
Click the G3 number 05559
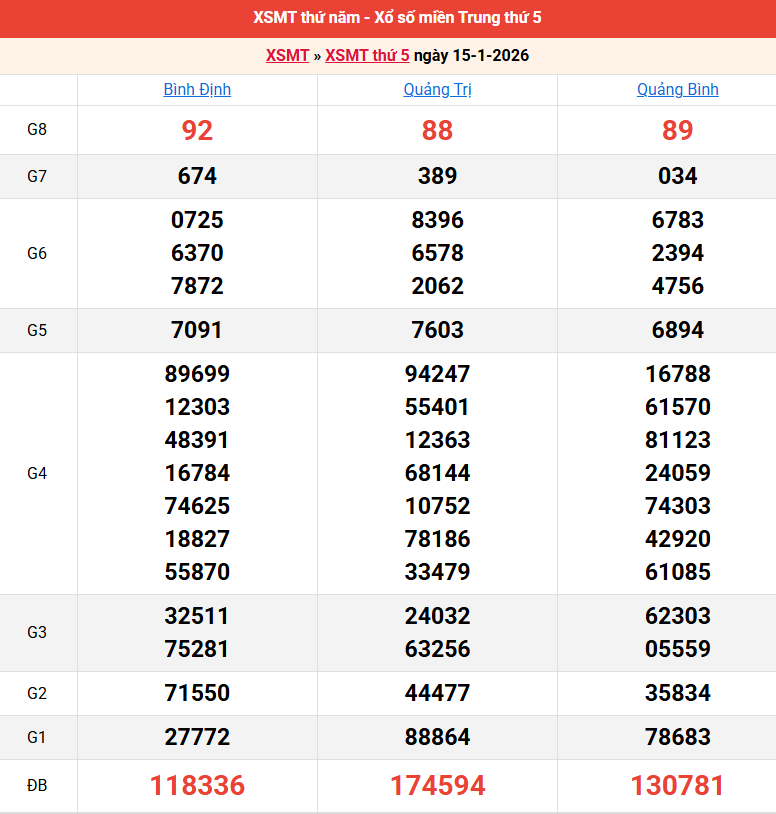[x=677, y=649]
